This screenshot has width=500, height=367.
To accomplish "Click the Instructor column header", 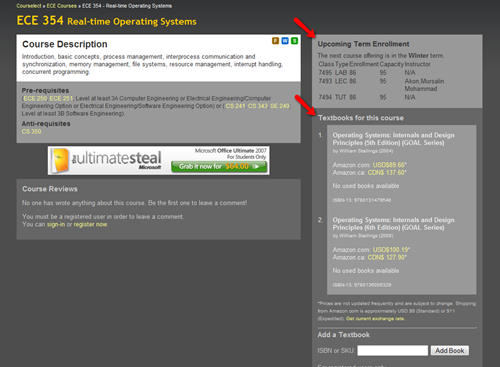I will pos(417,64).
